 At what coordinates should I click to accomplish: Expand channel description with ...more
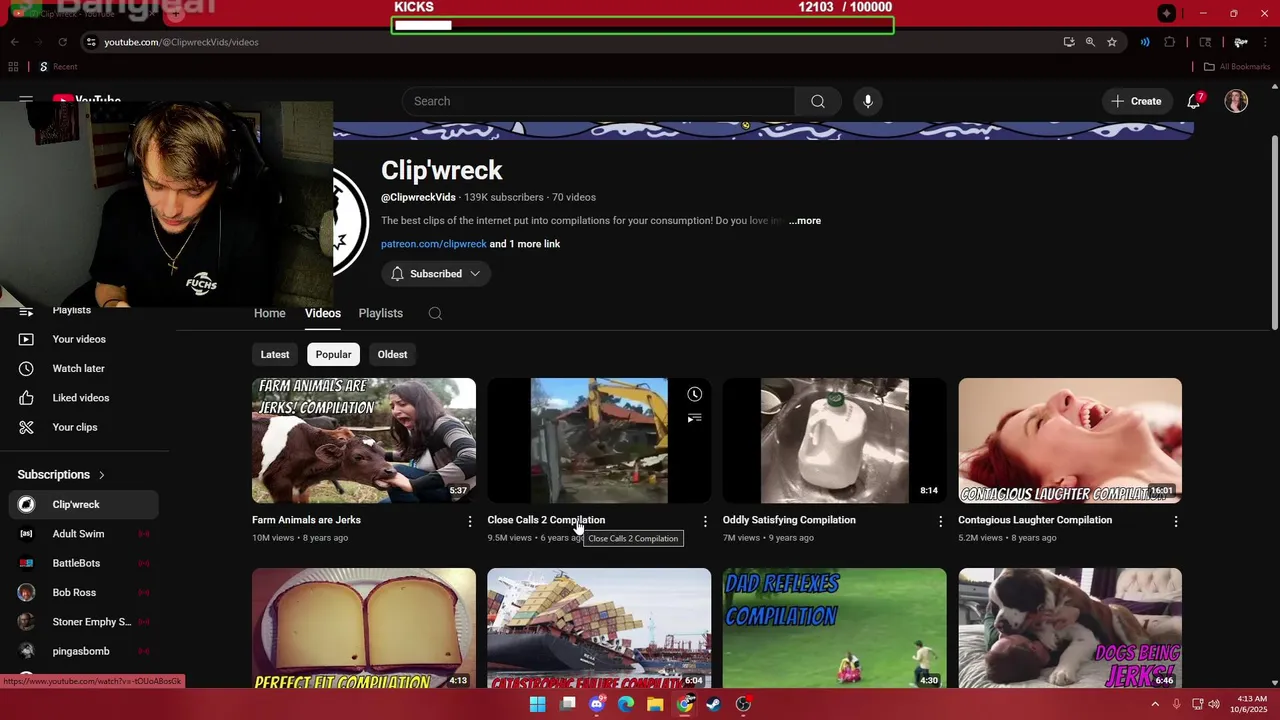pos(805,221)
